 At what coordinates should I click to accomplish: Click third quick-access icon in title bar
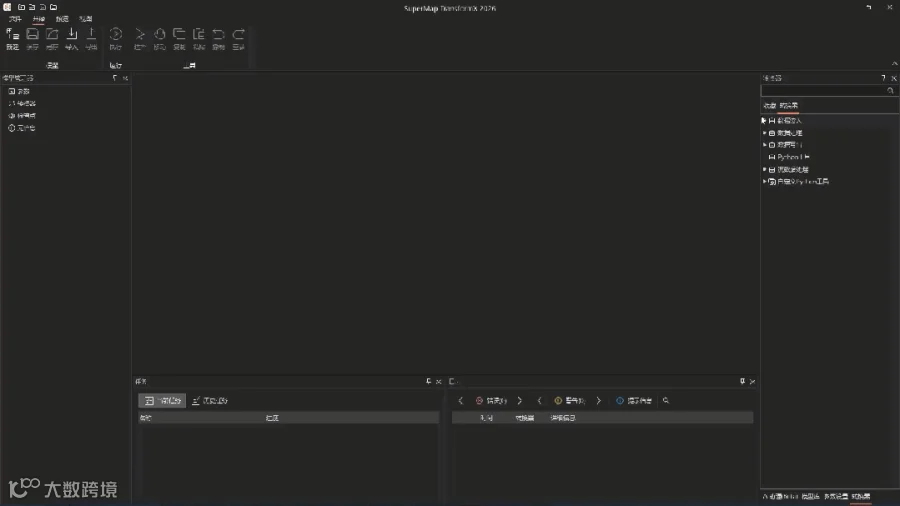pyautogui.click(x=42, y=7)
